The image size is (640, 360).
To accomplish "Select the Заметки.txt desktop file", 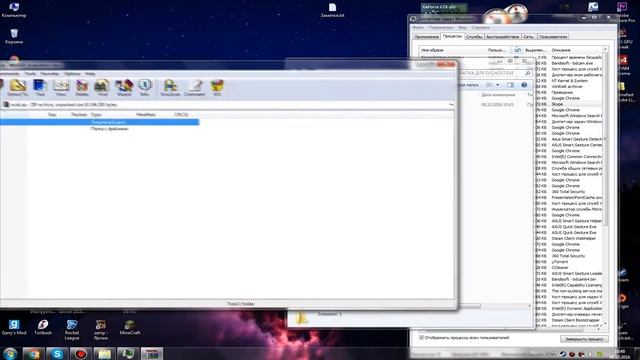I will pos(332,10).
